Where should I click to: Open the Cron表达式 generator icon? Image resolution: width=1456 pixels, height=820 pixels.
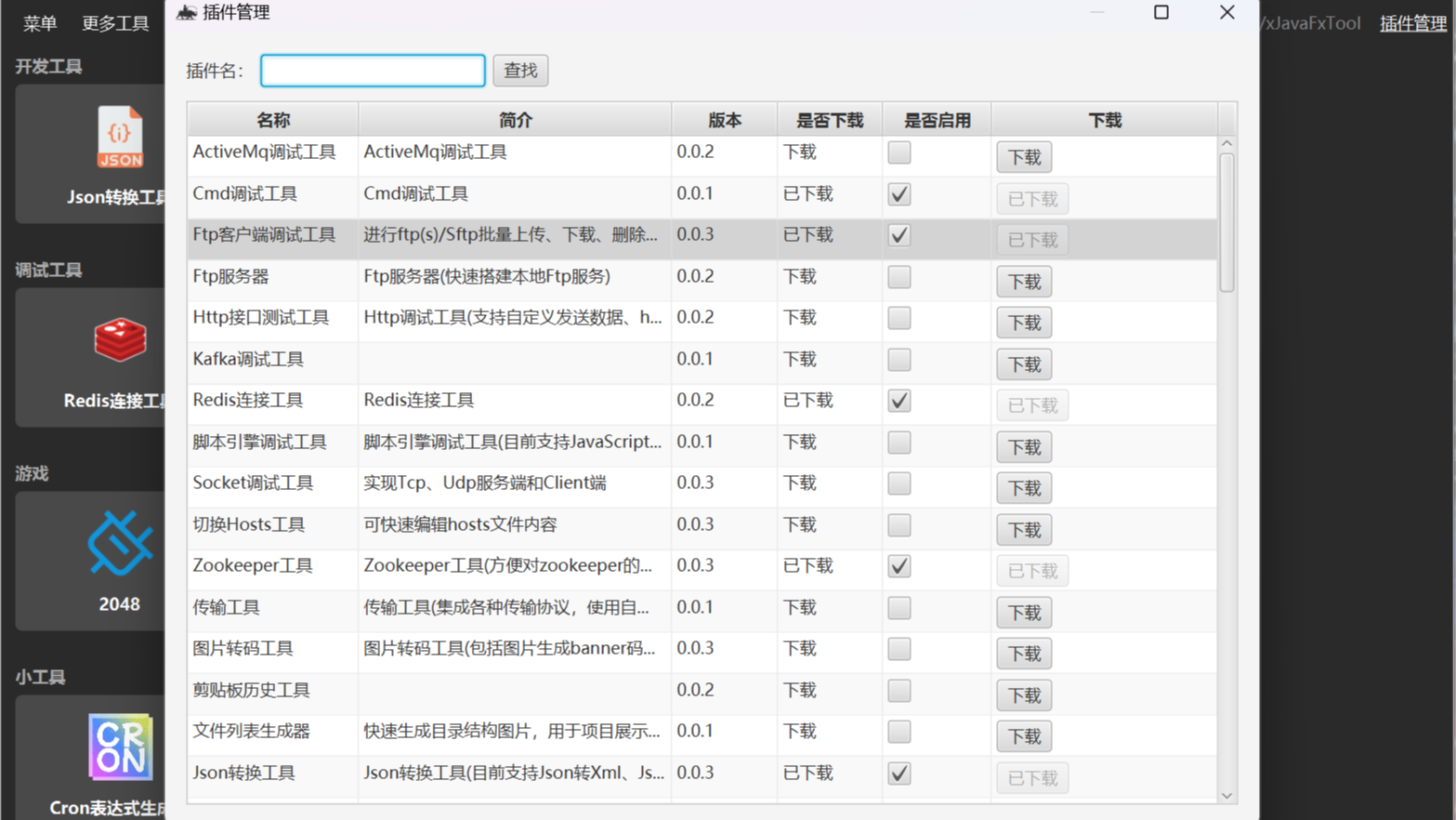click(120, 746)
